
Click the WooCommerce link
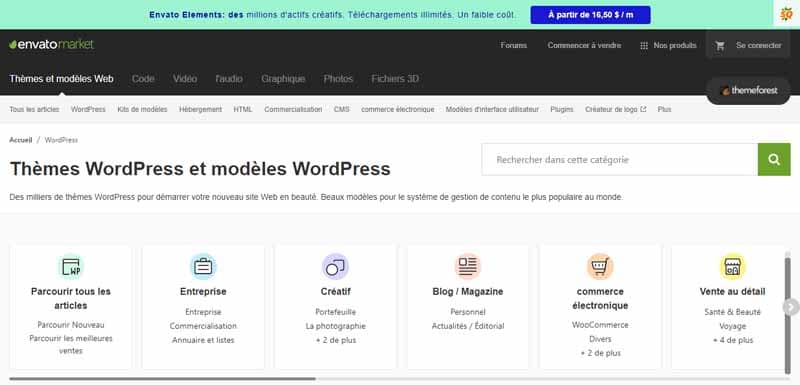(600, 325)
